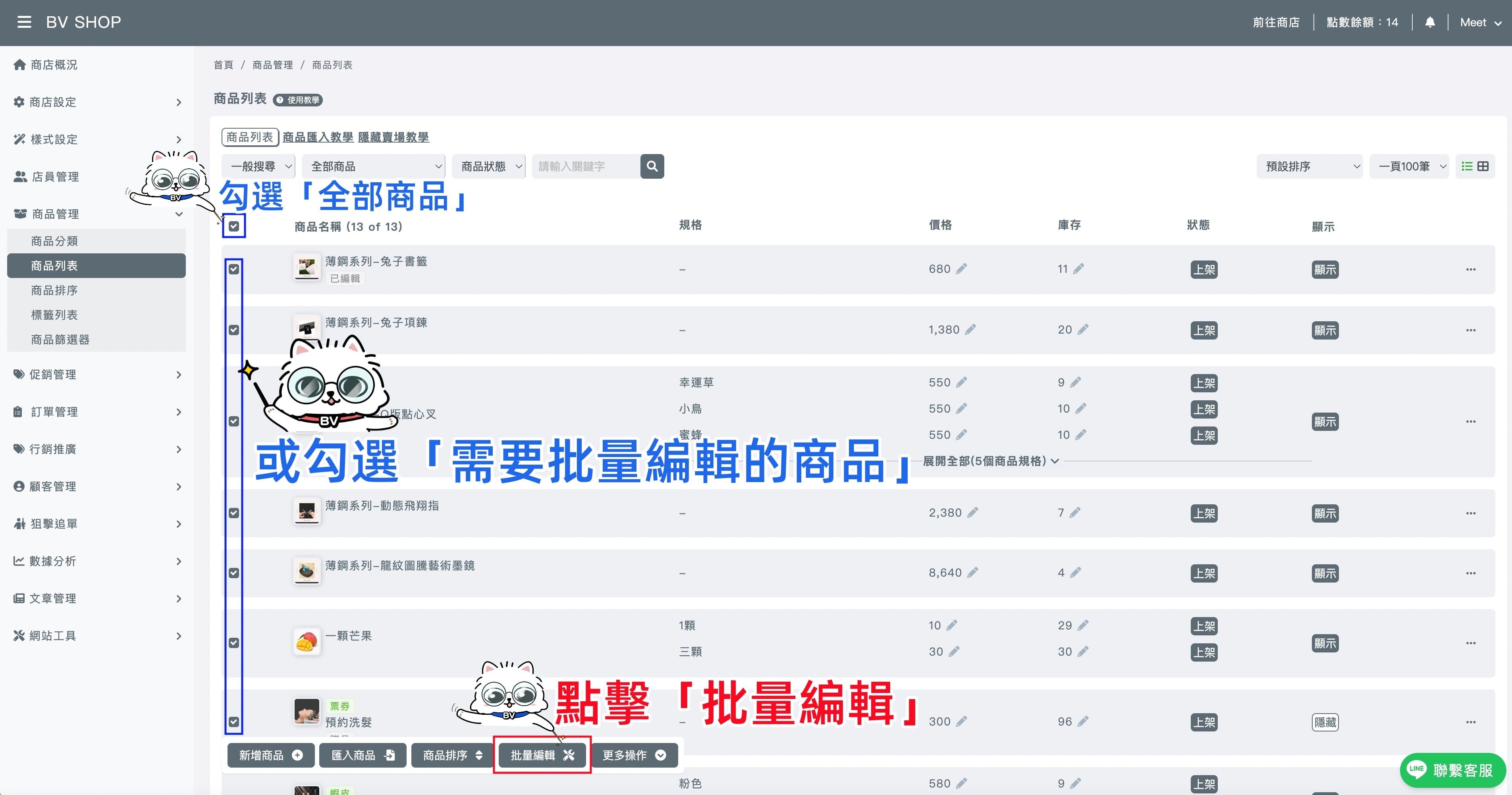Open 商品篩選器 in sidebar
Image resolution: width=1512 pixels, height=795 pixels.
[96, 340]
